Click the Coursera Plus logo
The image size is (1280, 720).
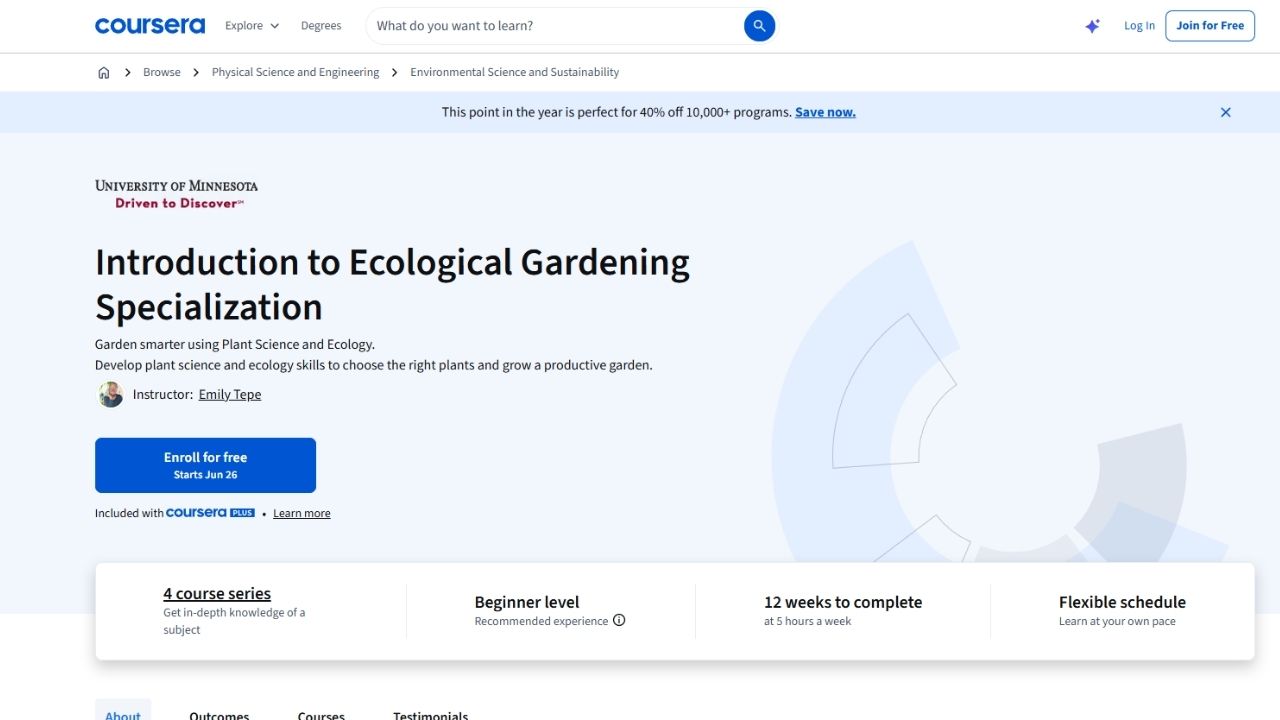tap(211, 513)
